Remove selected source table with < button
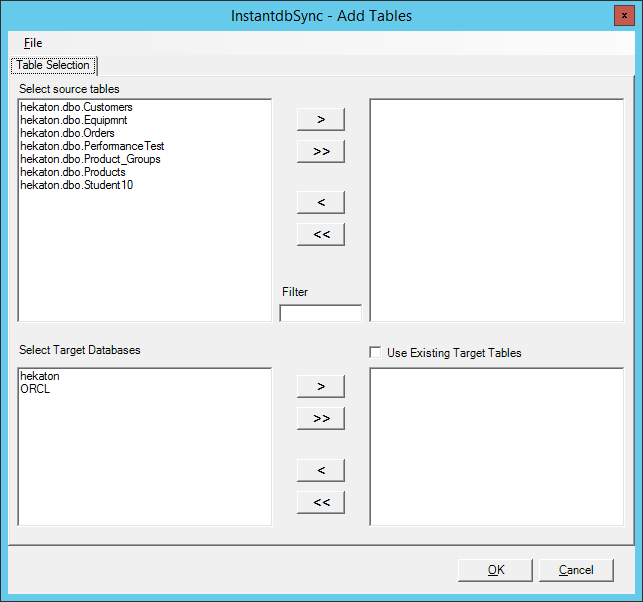This screenshot has width=643, height=602. (x=321, y=202)
